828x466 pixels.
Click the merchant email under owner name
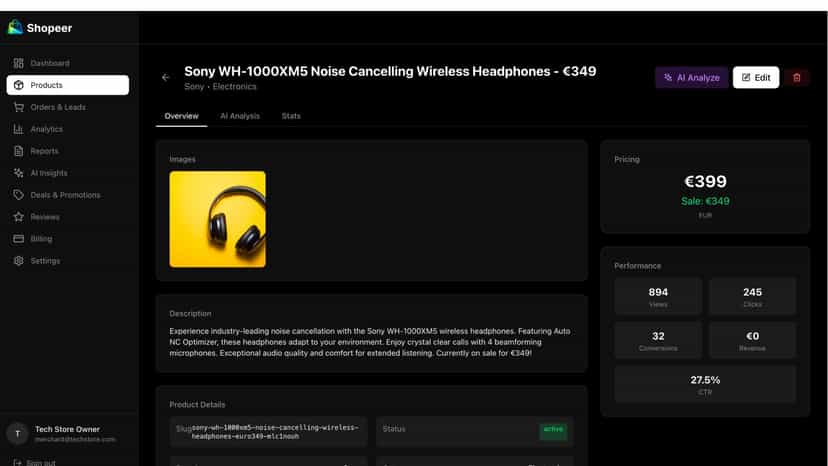pyautogui.click(x=75, y=439)
